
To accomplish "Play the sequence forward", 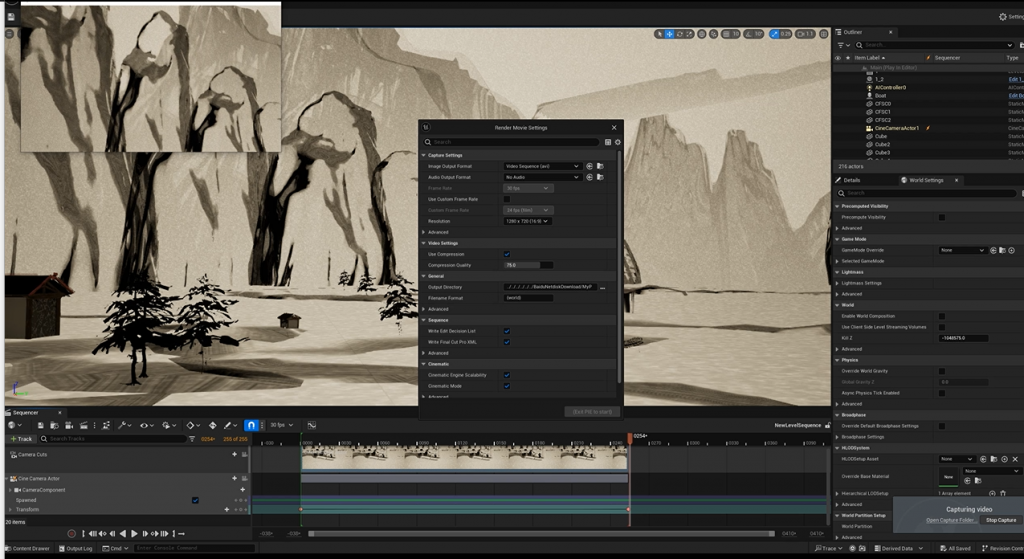I will point(134,534).
